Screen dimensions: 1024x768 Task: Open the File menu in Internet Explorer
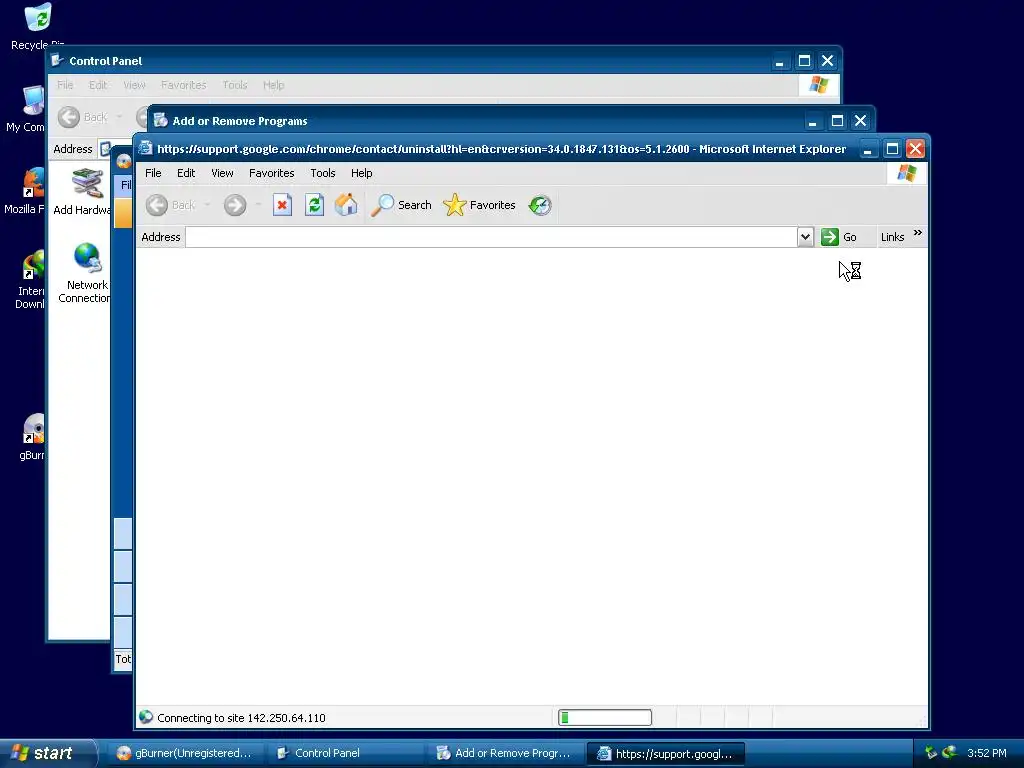(153, 173)
